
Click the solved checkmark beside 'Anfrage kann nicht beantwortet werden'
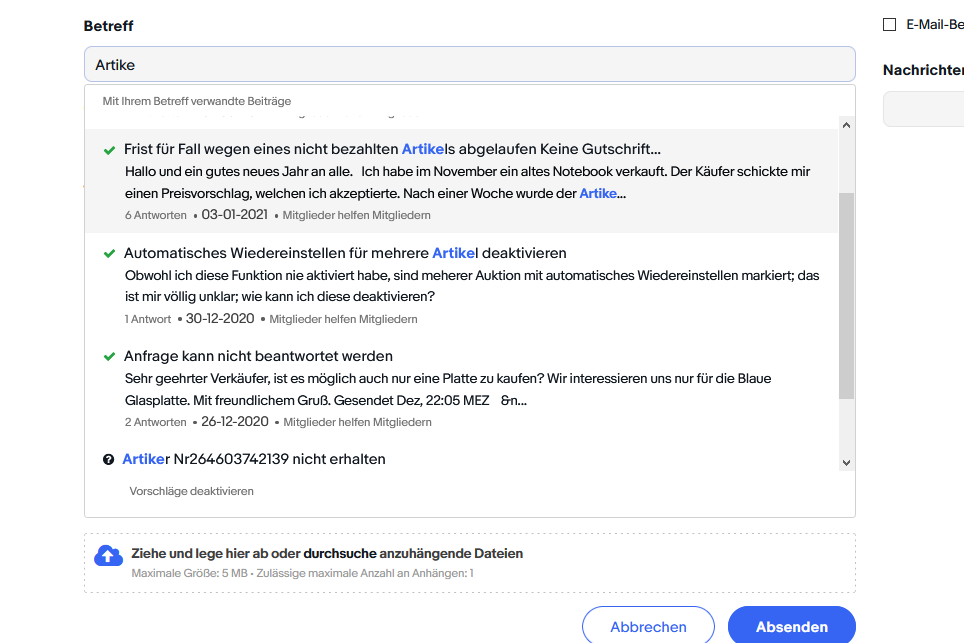pos(109,355)
